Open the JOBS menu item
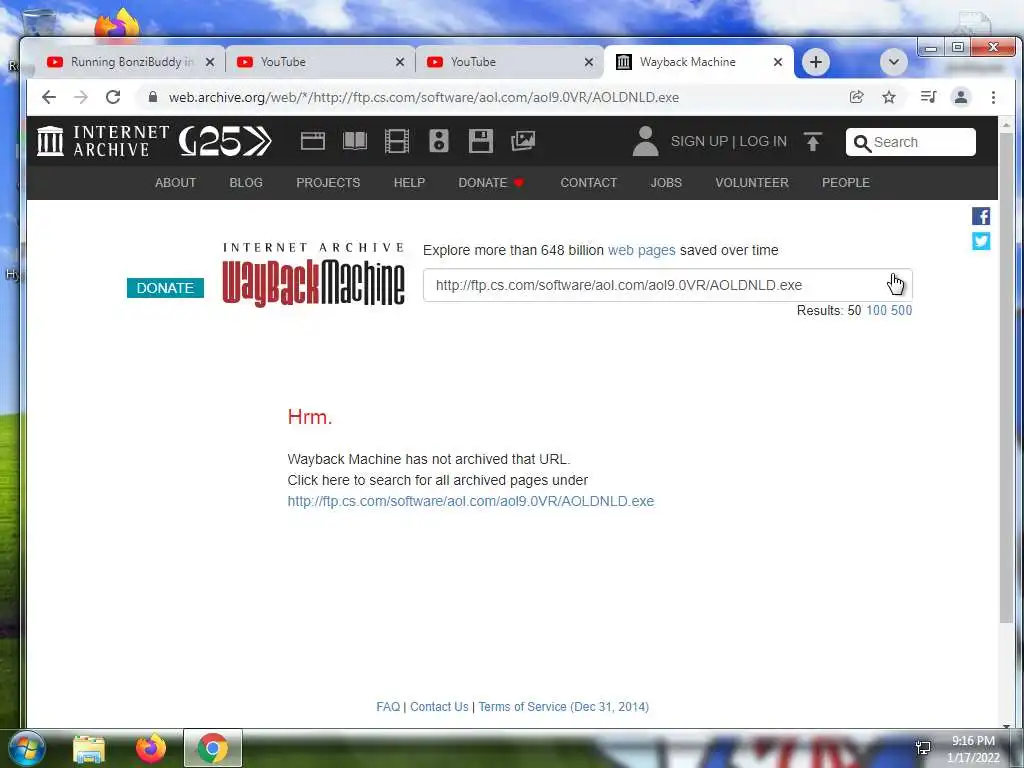 coord(666,183)
